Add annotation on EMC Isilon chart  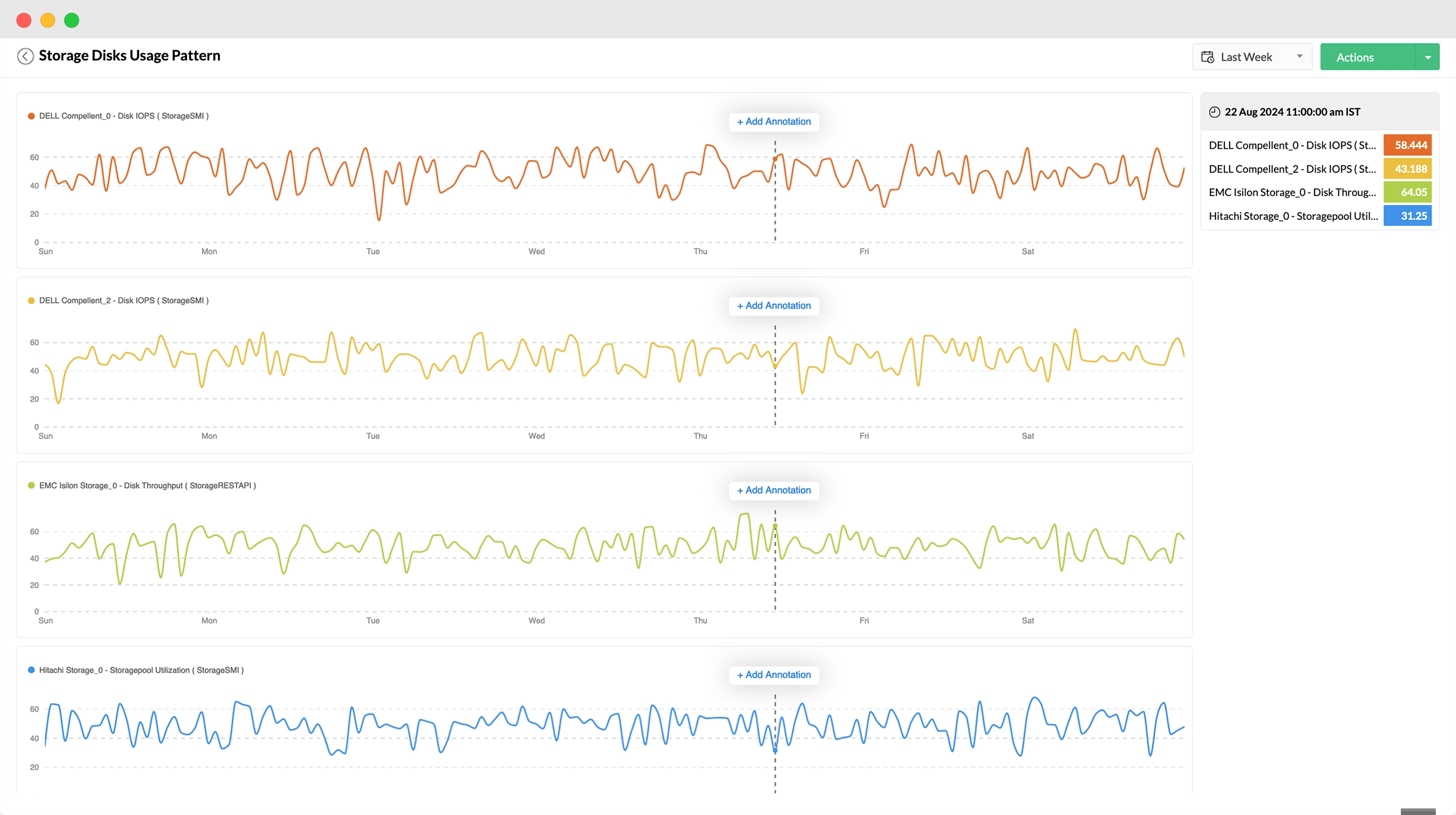[773, 490]
